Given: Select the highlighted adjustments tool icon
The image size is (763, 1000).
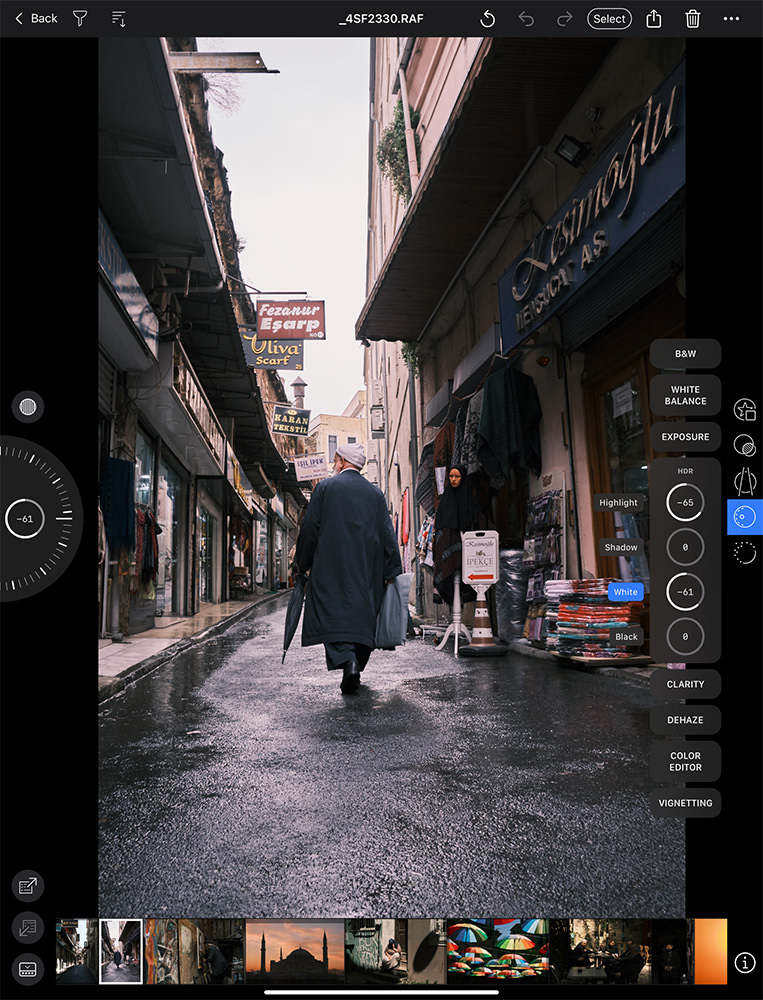Looking at the screenshot, I should coord(744,517).
